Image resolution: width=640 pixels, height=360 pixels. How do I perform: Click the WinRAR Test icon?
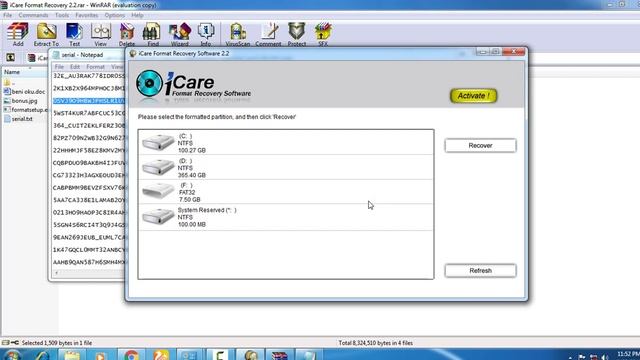pyautogui.click(x=74, y=34)
